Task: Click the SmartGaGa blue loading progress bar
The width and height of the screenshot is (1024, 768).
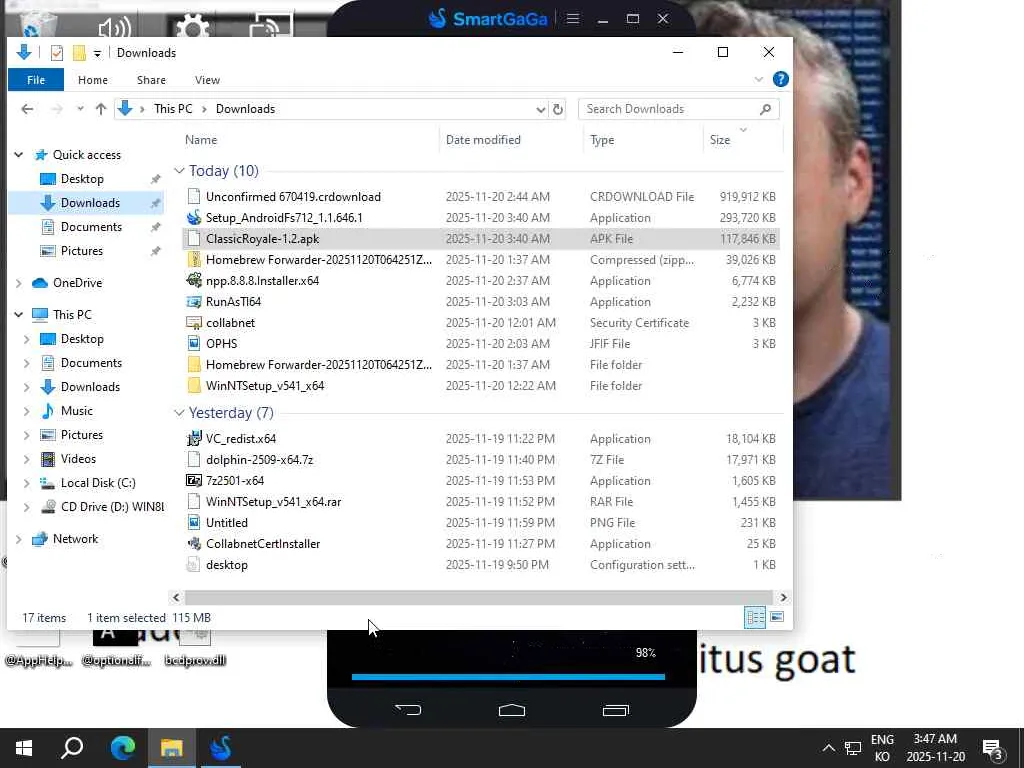Action: pyautogui.click(x=508, y=677)
